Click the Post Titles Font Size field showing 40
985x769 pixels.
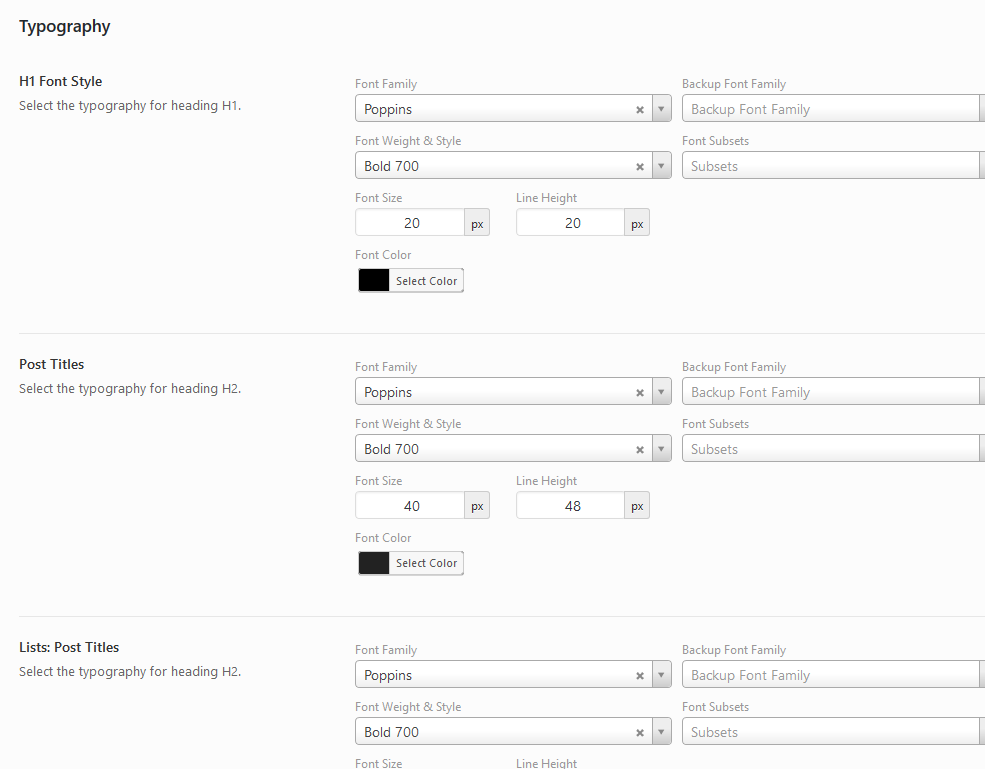(x=410, y=505)
